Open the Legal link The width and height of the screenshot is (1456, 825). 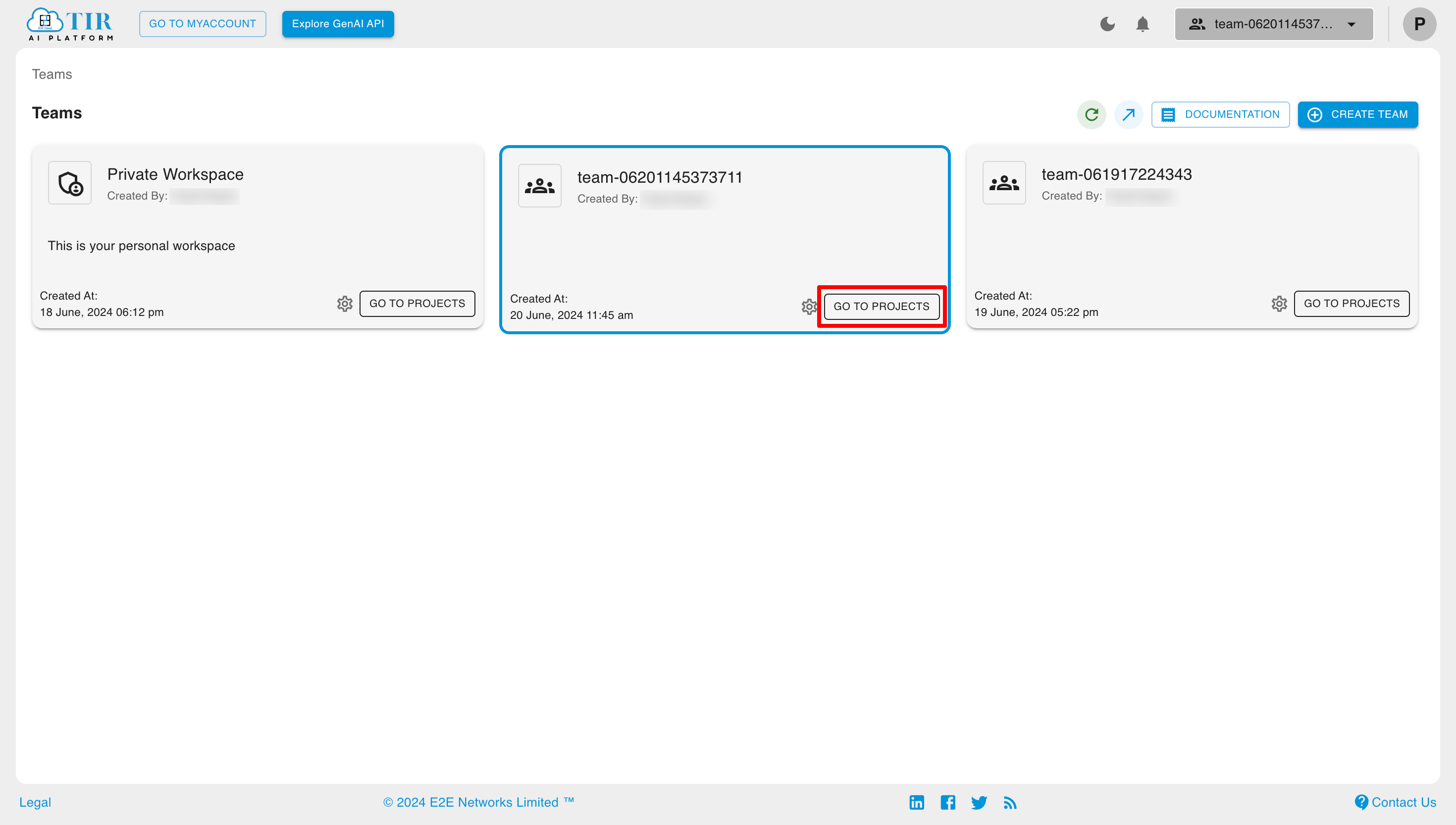(x=35, y=802)
